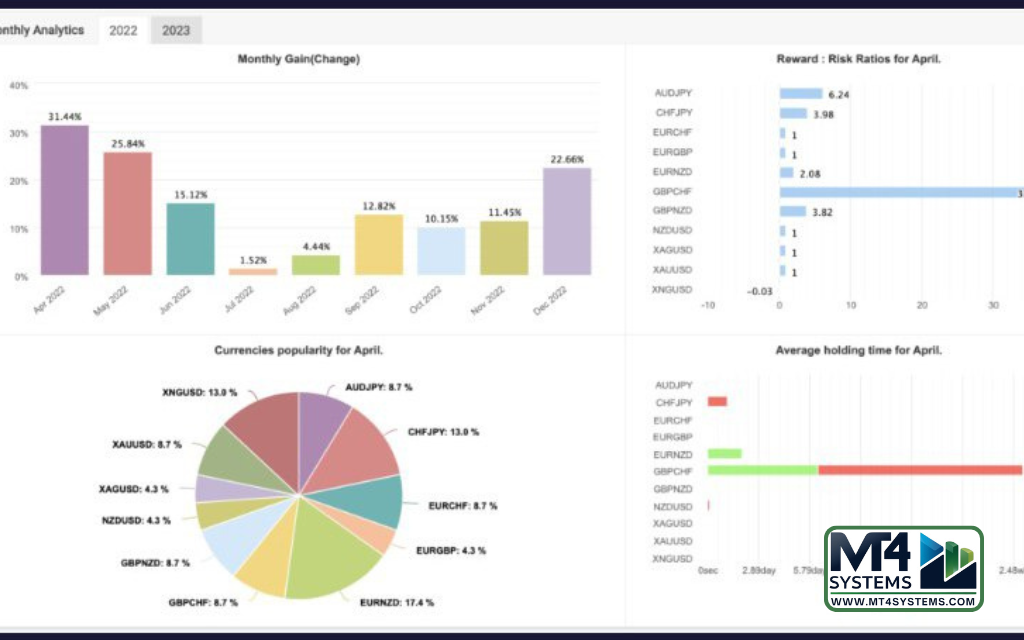Image resolution: width=1024 pixels, height=640 pixels.
Task: Select the CHFJPY 13.0% pie slice
Action: point(355,445)
